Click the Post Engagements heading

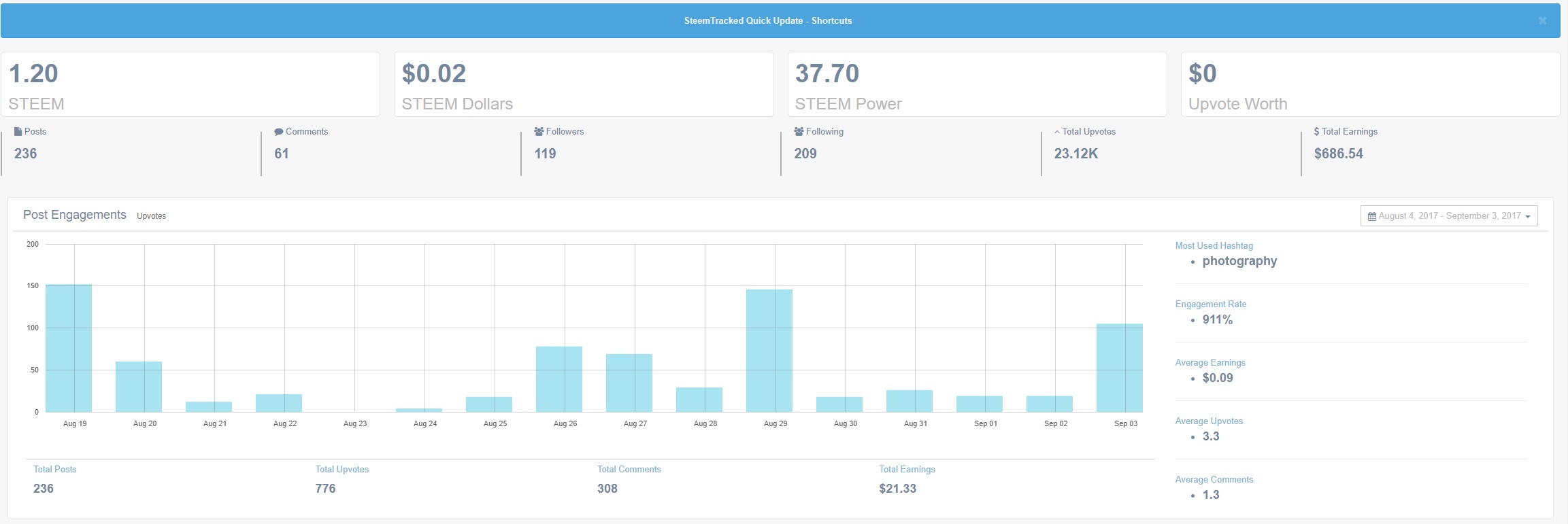[x=75, y=215]
